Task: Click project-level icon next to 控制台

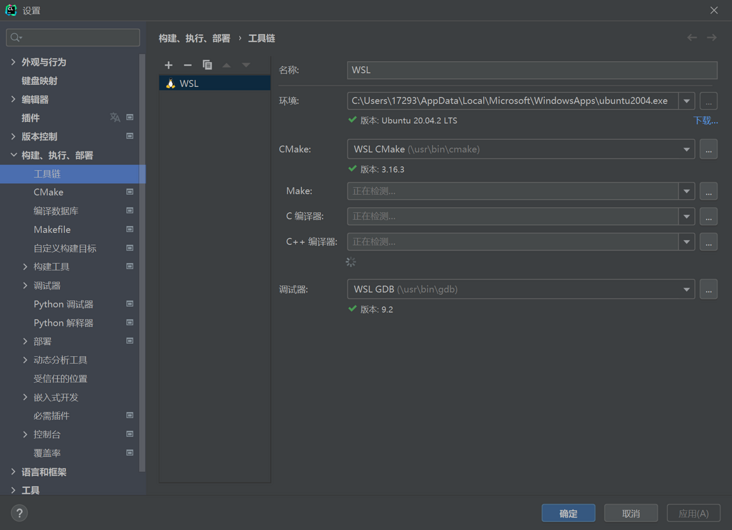Action: click(x=130, y=434)
